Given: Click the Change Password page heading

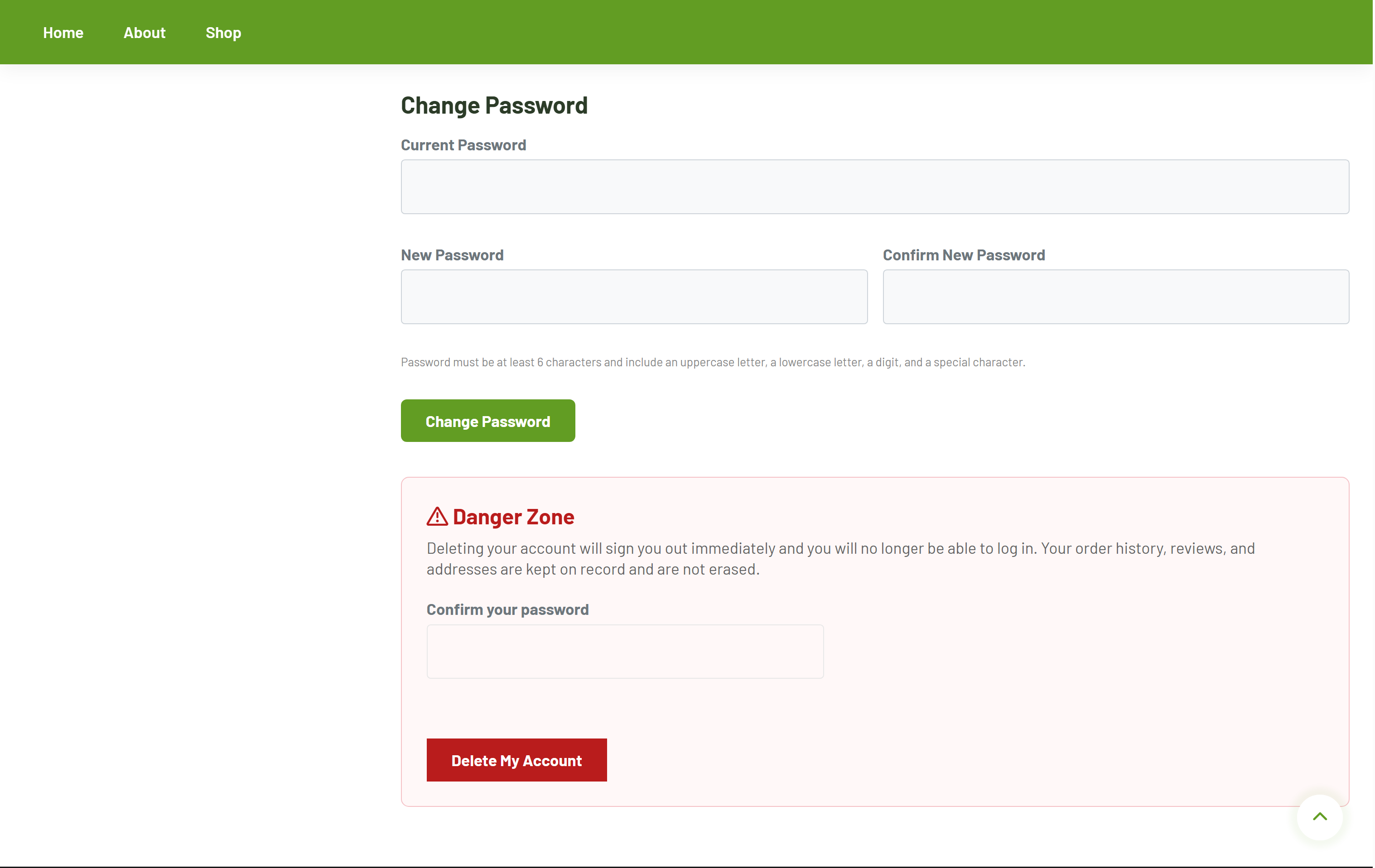Looking at the screenshot, I should tap(495, 106).
